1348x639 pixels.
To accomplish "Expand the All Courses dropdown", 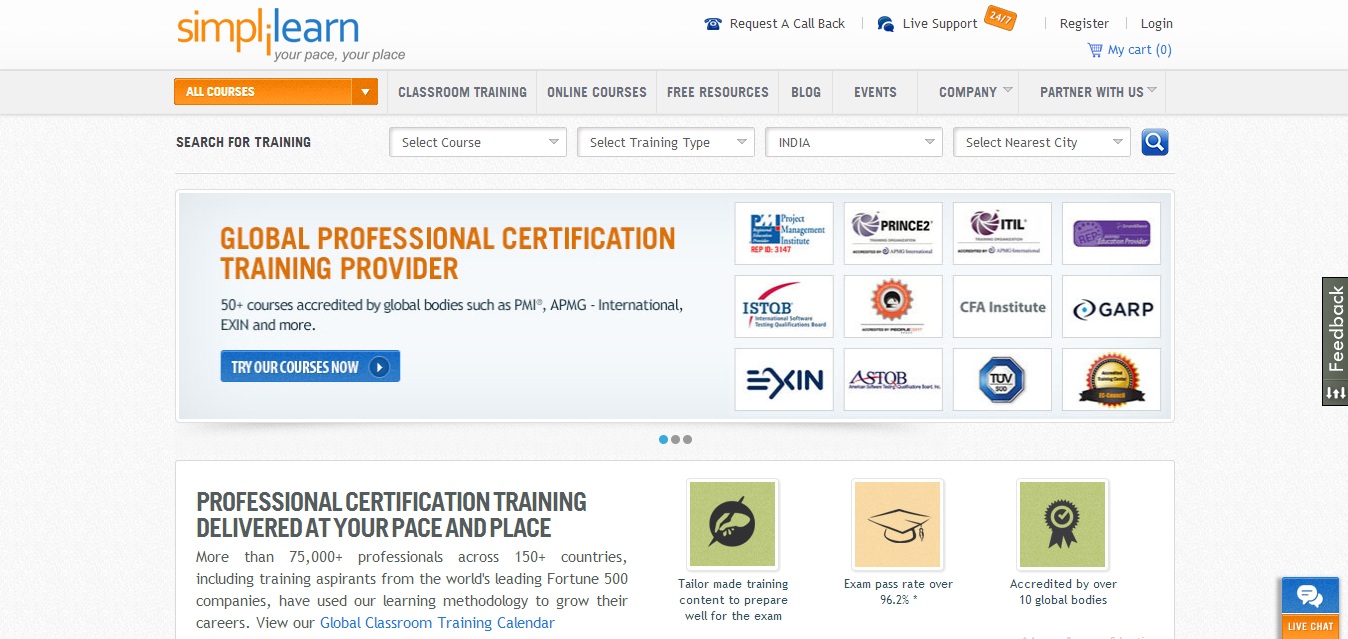I will click(276, 92).
